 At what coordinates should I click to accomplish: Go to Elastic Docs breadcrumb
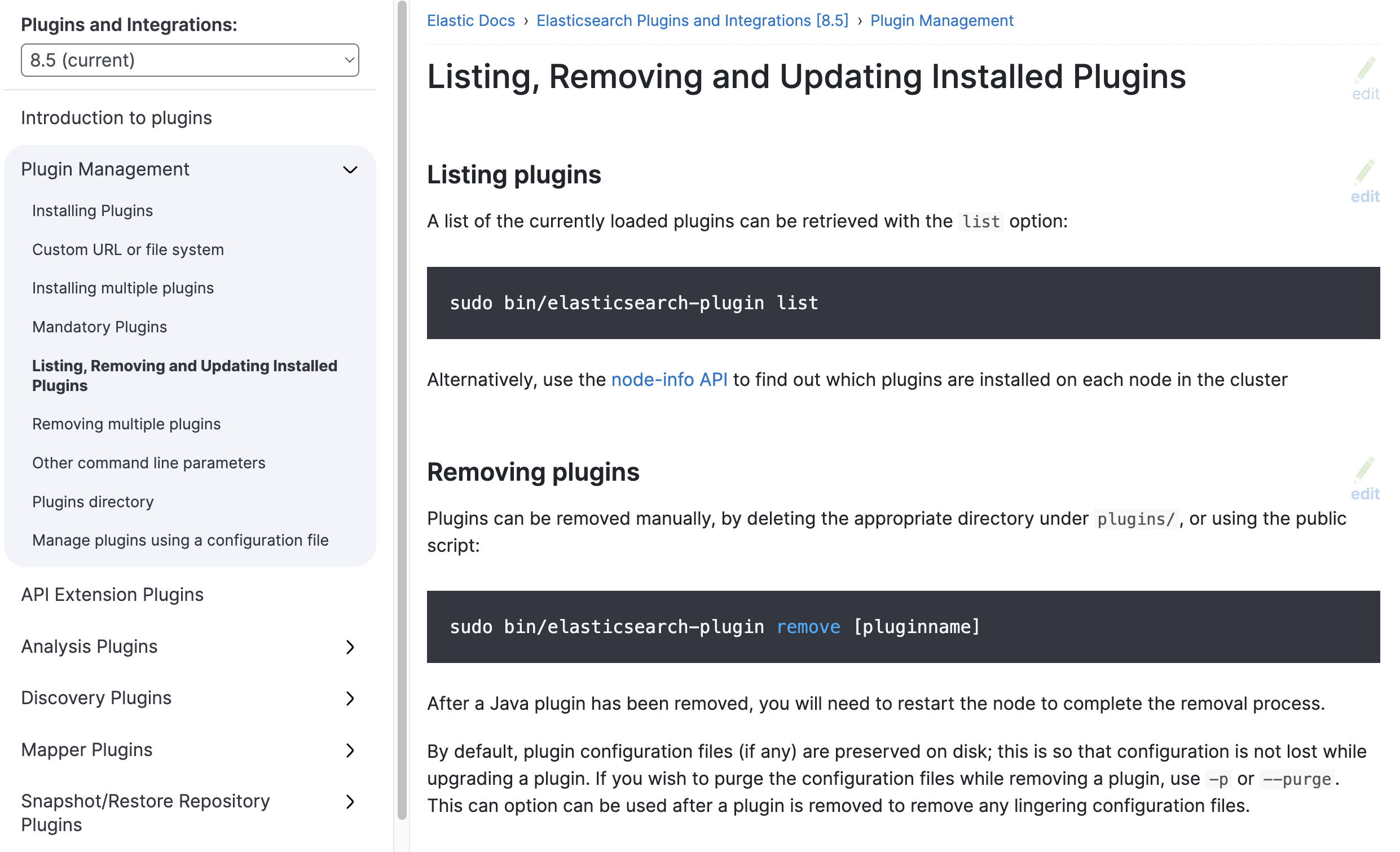(470, 20)
